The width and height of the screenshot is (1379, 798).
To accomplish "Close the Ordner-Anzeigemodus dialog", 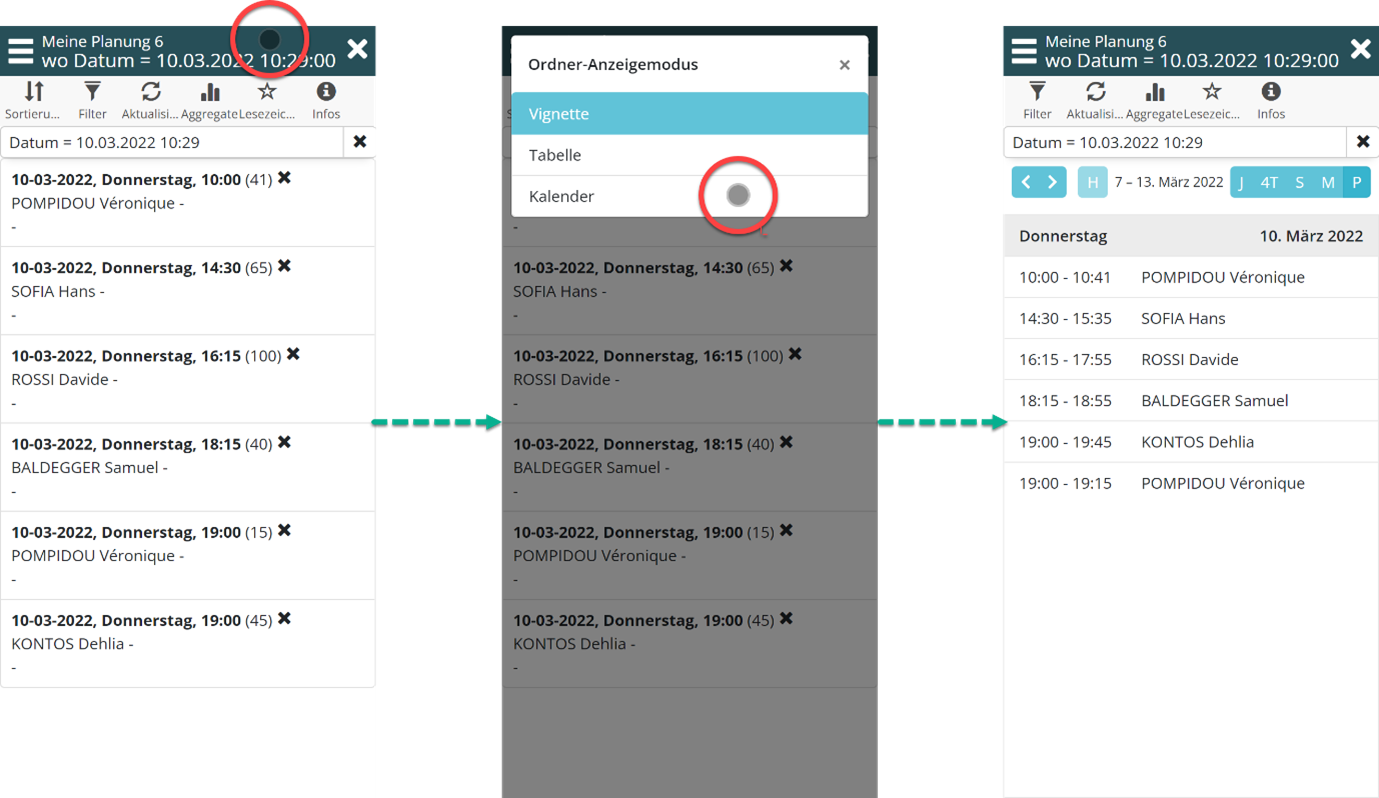I will click(x=844, y=65).
